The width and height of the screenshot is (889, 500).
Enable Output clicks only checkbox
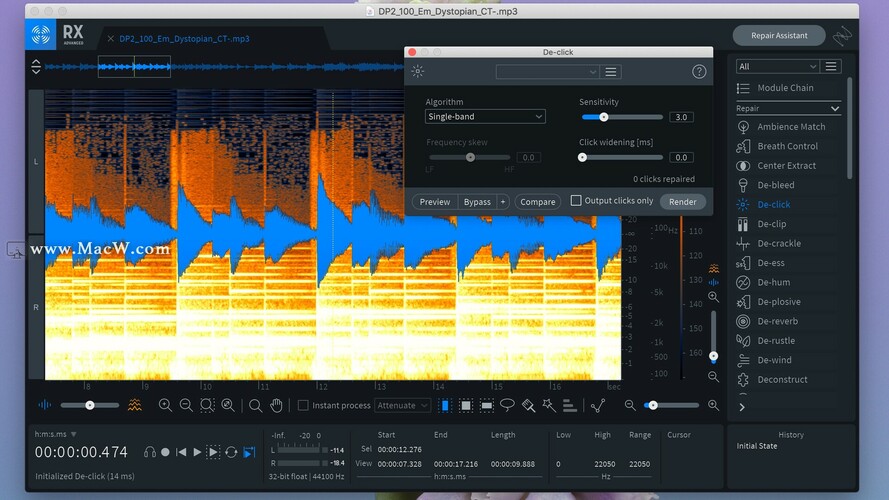click(576, 200)
